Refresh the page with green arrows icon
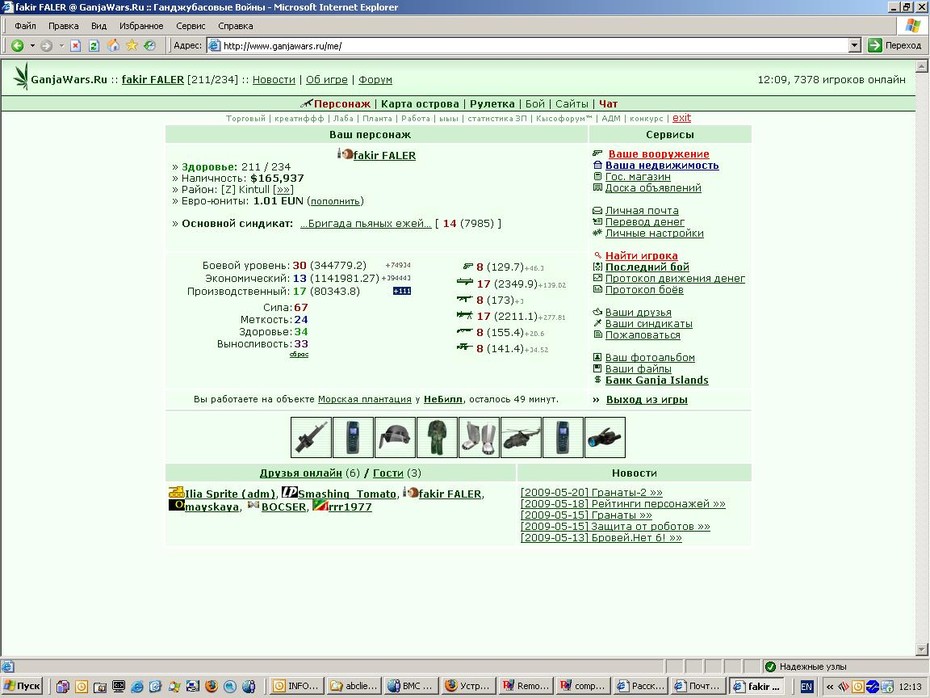 (x=94, y=46)
